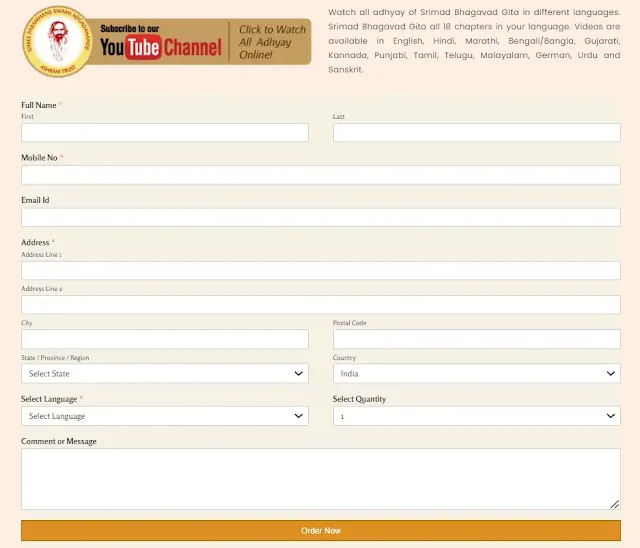Open the Select Quantity dropdown

[x=477, y=416]
